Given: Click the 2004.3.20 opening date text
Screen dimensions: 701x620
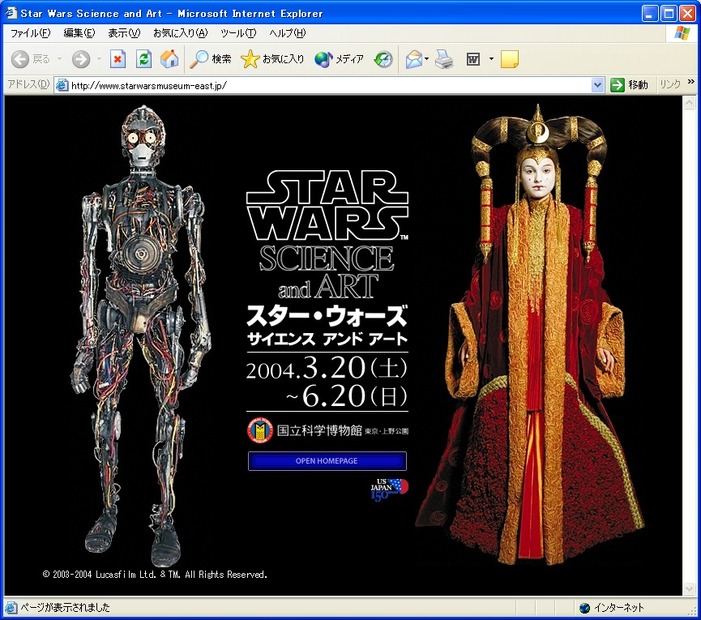Looking at the screenshot, I should click(327, 367).
